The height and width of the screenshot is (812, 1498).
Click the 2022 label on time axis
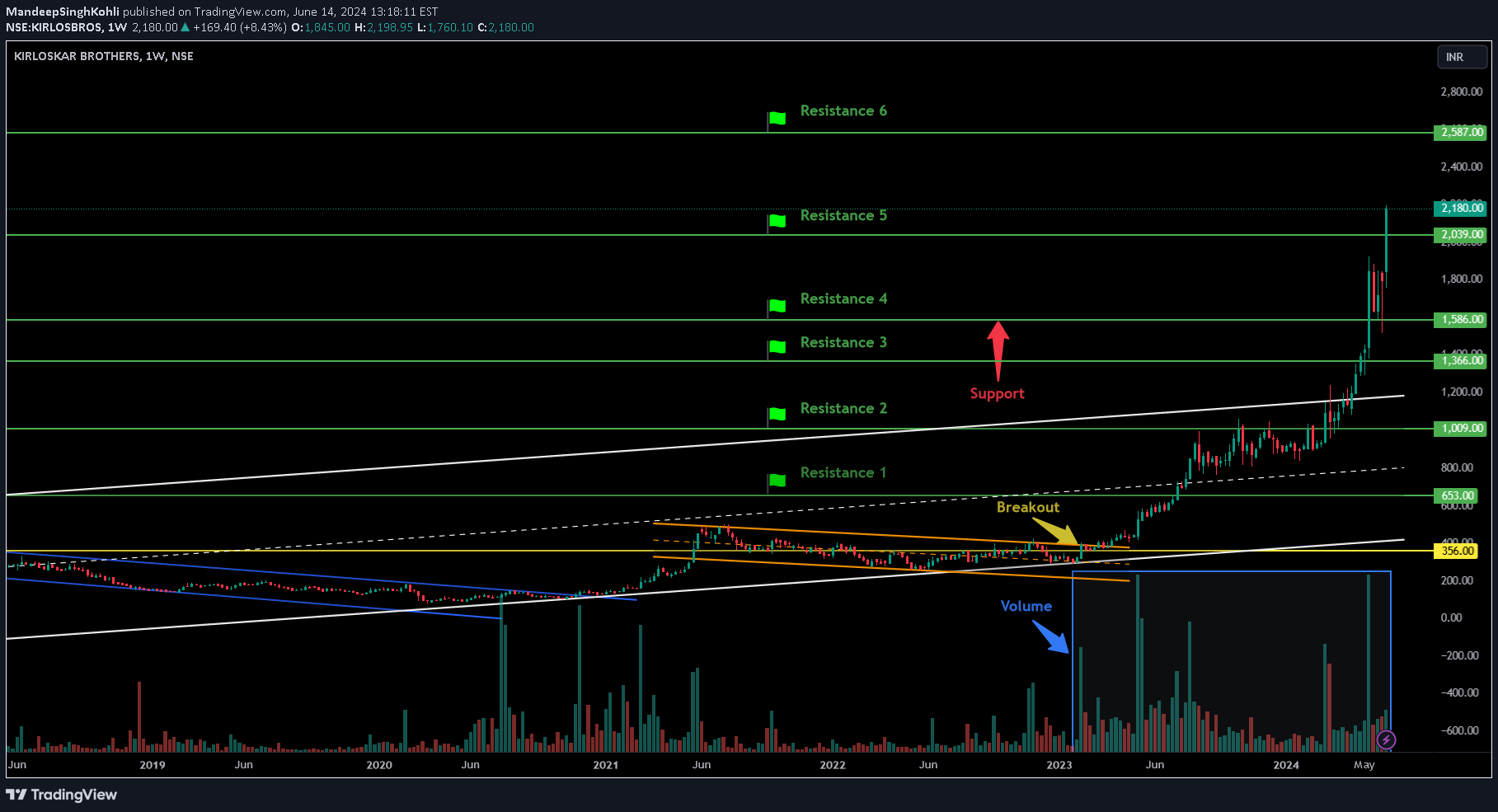click(x=833, y=765)
